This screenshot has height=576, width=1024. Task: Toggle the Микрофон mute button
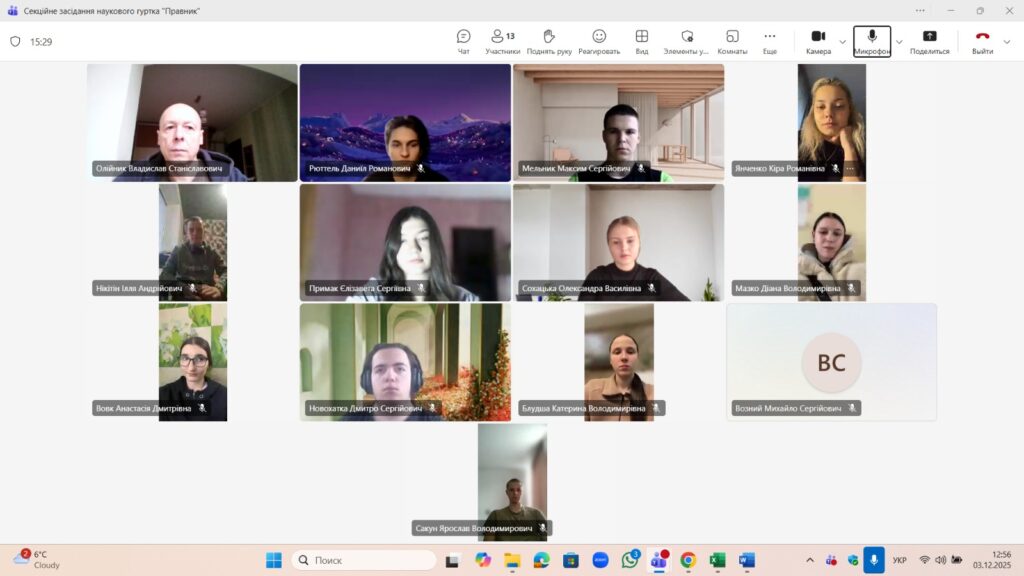[871, 41]
